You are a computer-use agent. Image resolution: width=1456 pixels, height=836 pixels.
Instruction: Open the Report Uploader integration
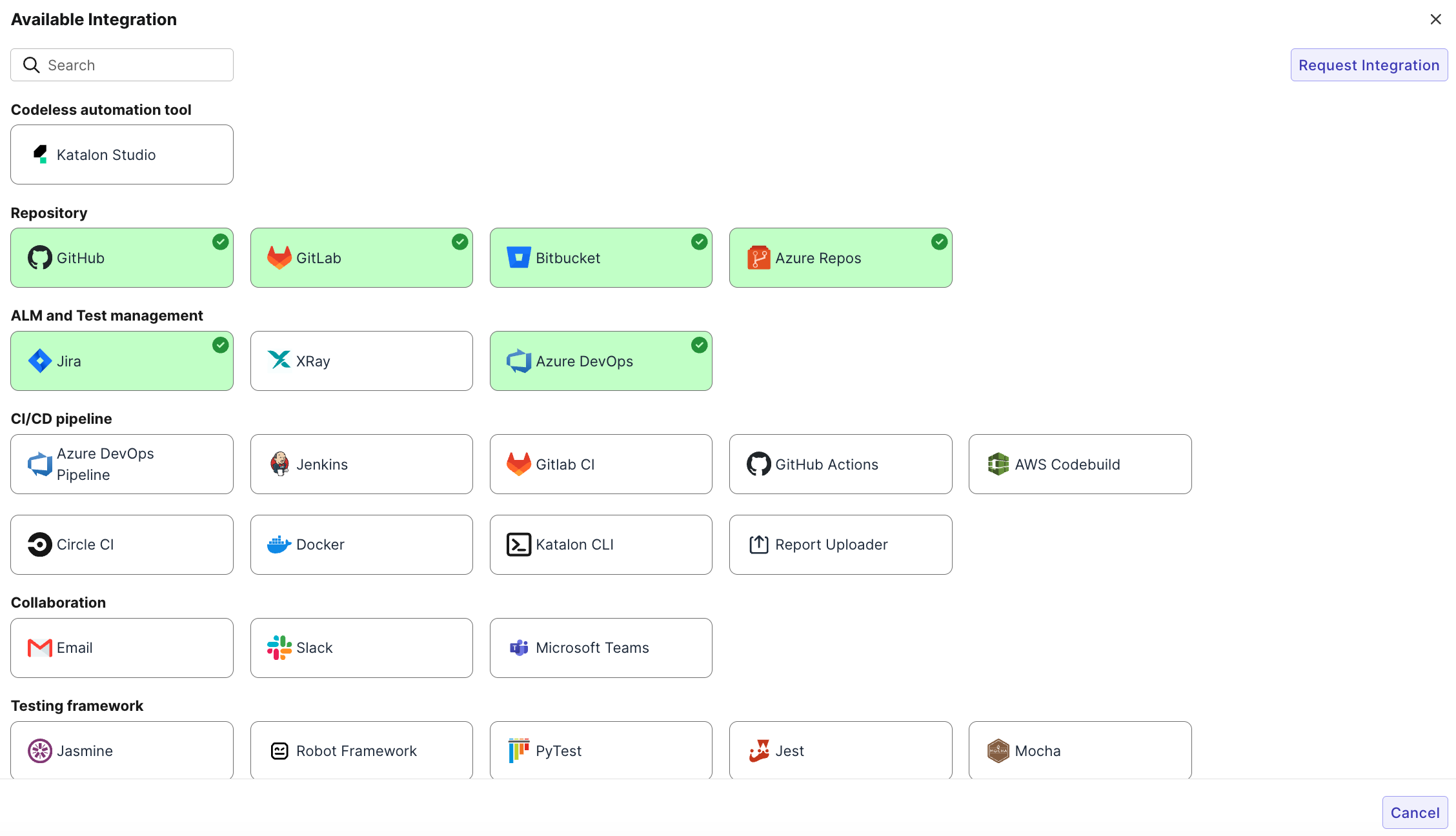click(x=840, y=544)
